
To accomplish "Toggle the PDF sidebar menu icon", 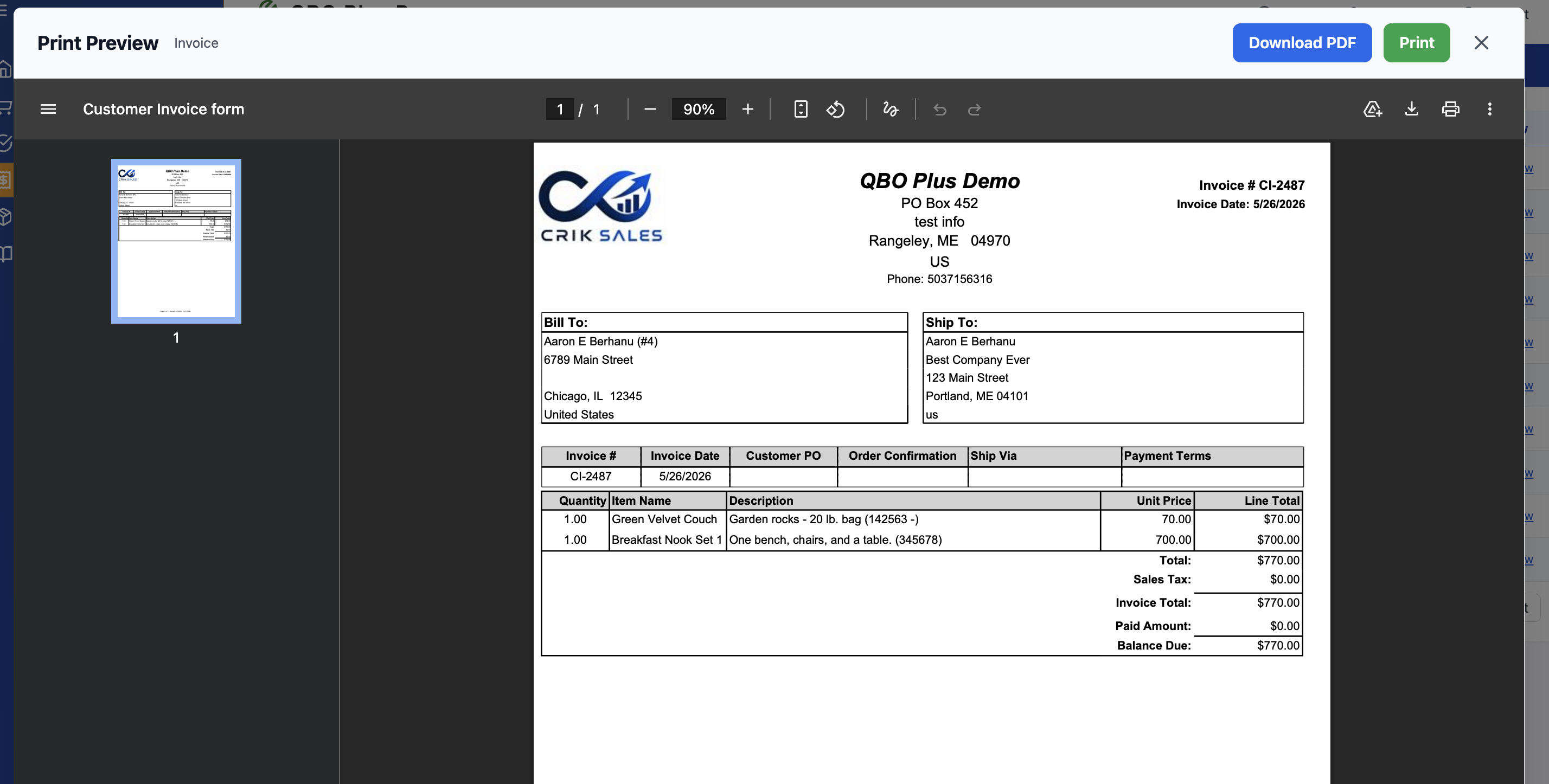I will 48,109.
